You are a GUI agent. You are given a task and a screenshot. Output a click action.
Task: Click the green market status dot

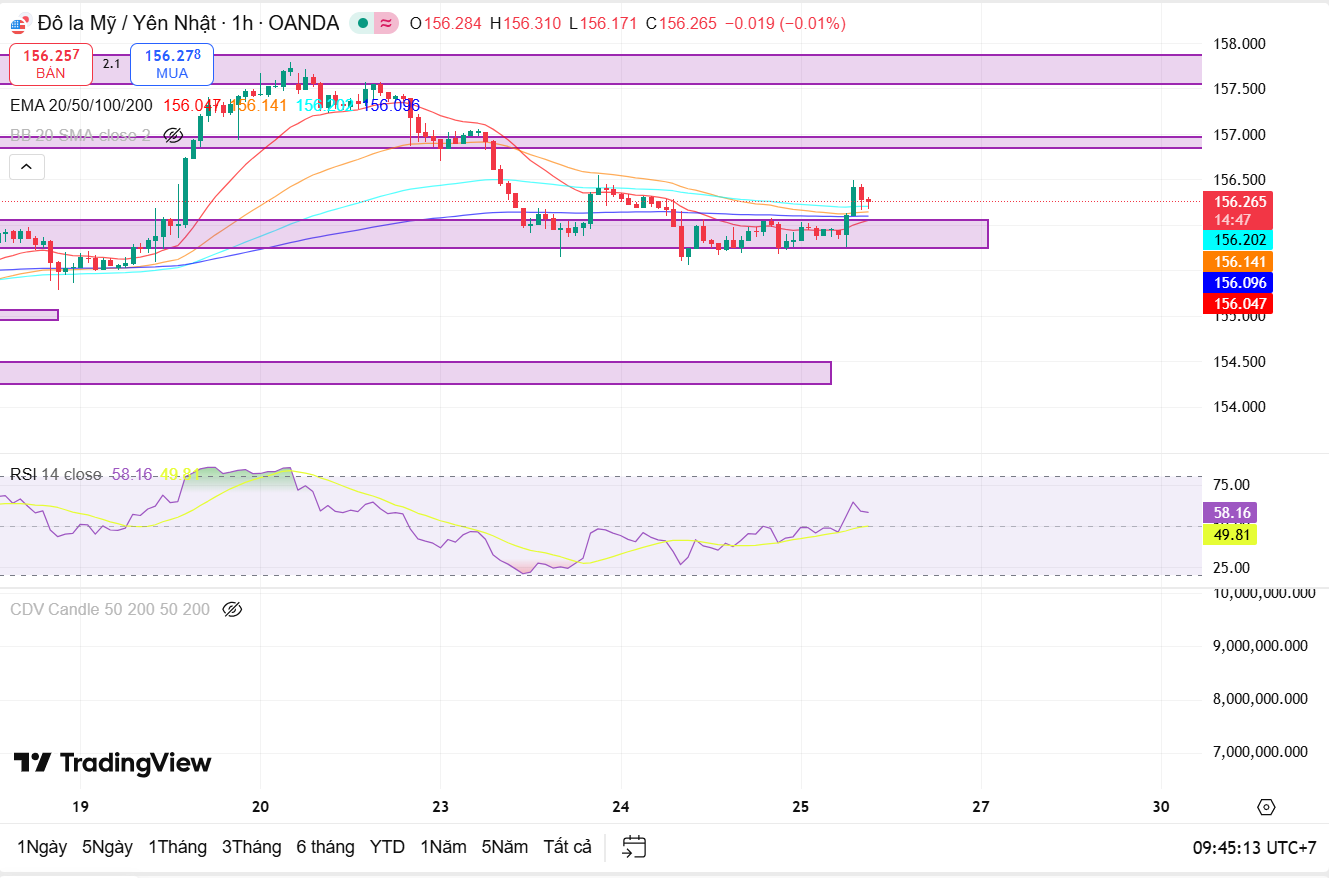click(x=363, y=23)
